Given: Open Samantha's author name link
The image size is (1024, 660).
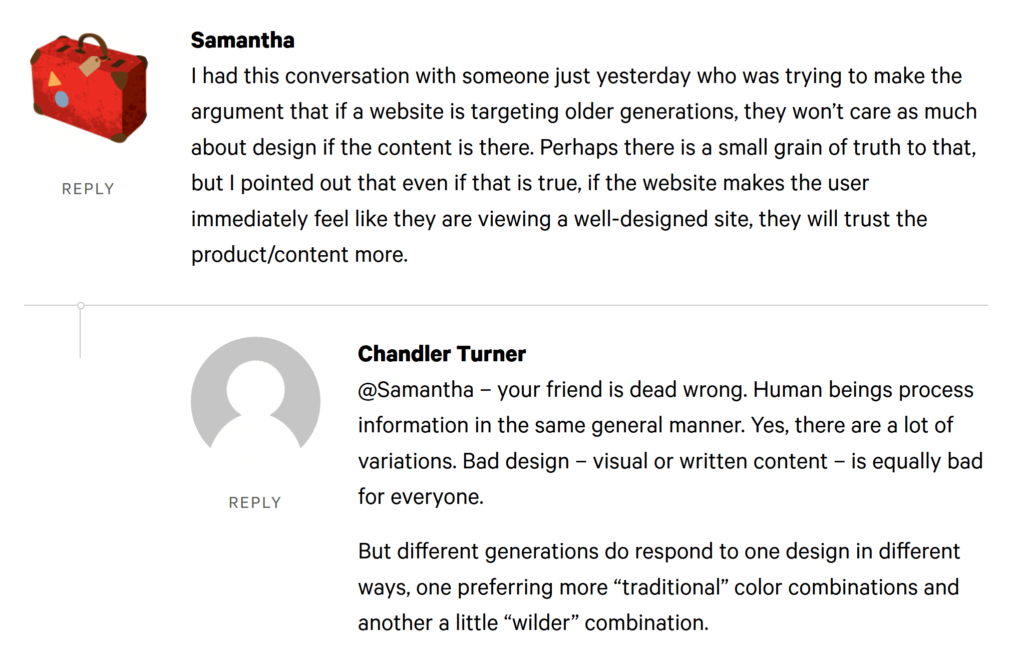Looking at the screenshot, I should point(242,40).
